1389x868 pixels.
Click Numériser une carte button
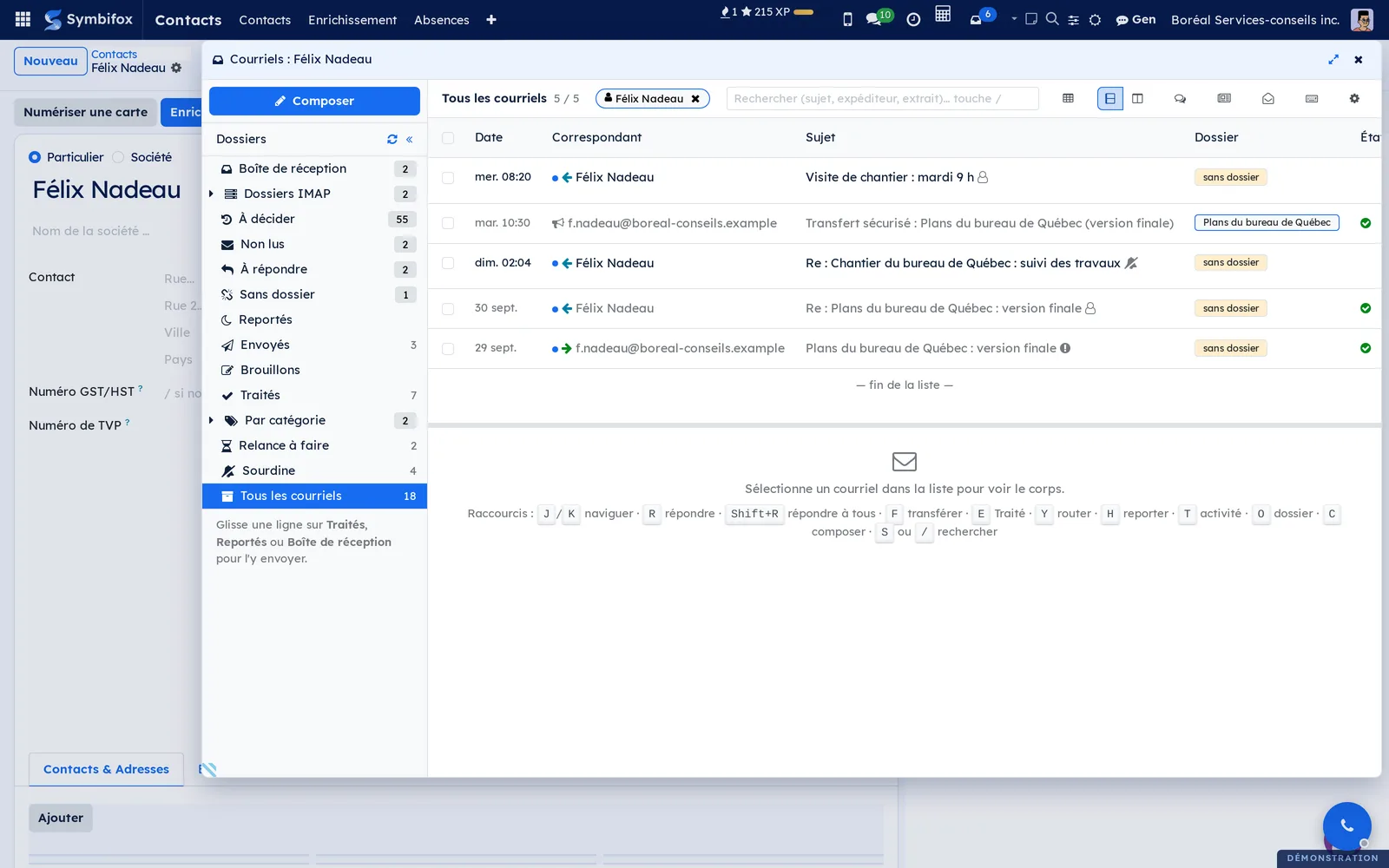click(85, 112)
